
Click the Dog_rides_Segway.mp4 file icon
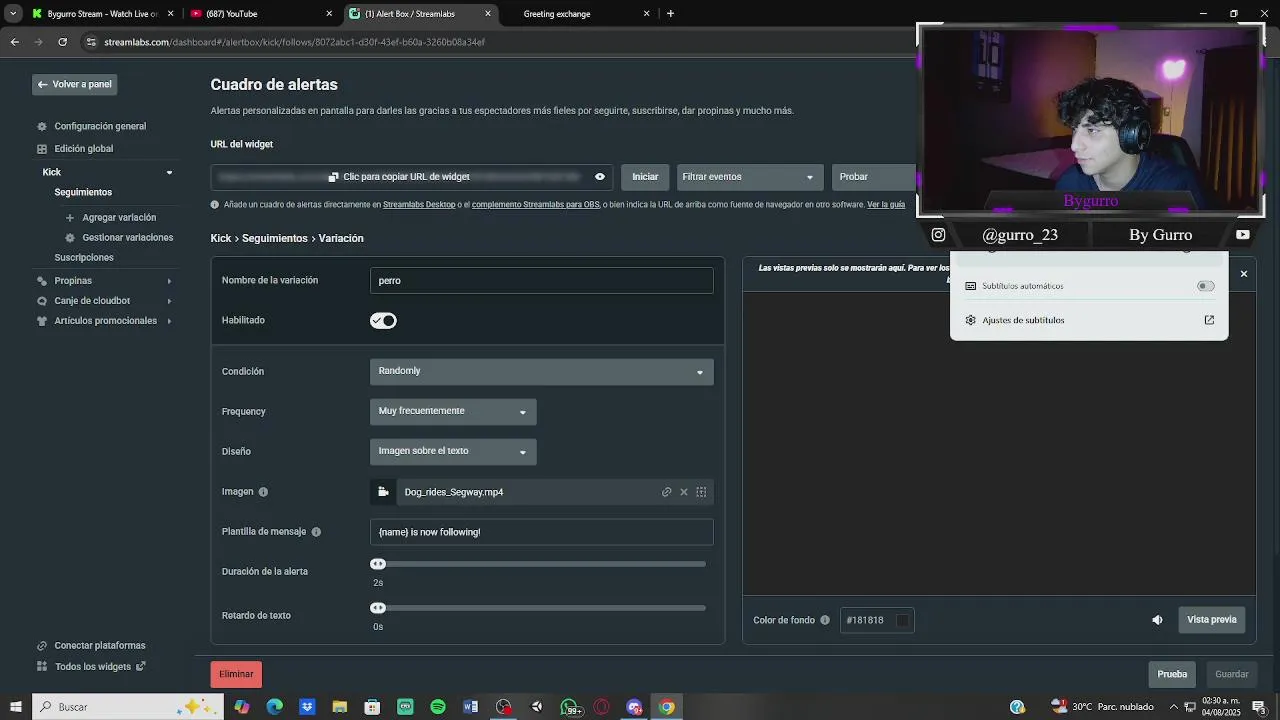pyautogui.click(x=383, y=492)
